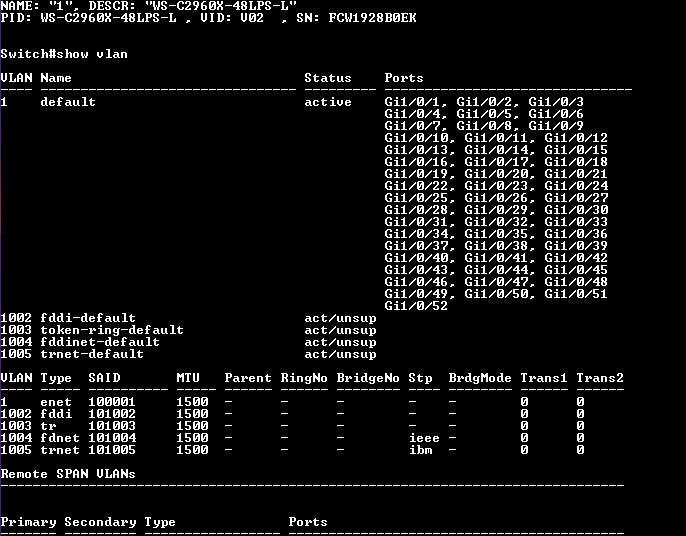This screenshot has width=686, height=536.
Task: Click the 'fddi-default' VLAN name
Action: tap(88, 318)
